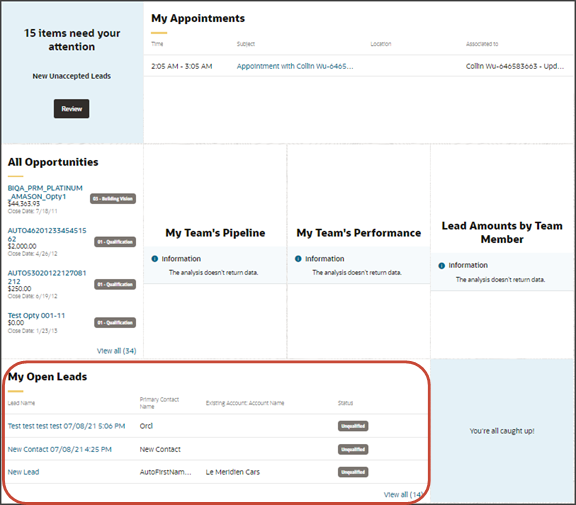Image resolution: width=576 pixels, height=505 pixels.
Task: View all 14 open leads
Action: (x=403, y=495)
